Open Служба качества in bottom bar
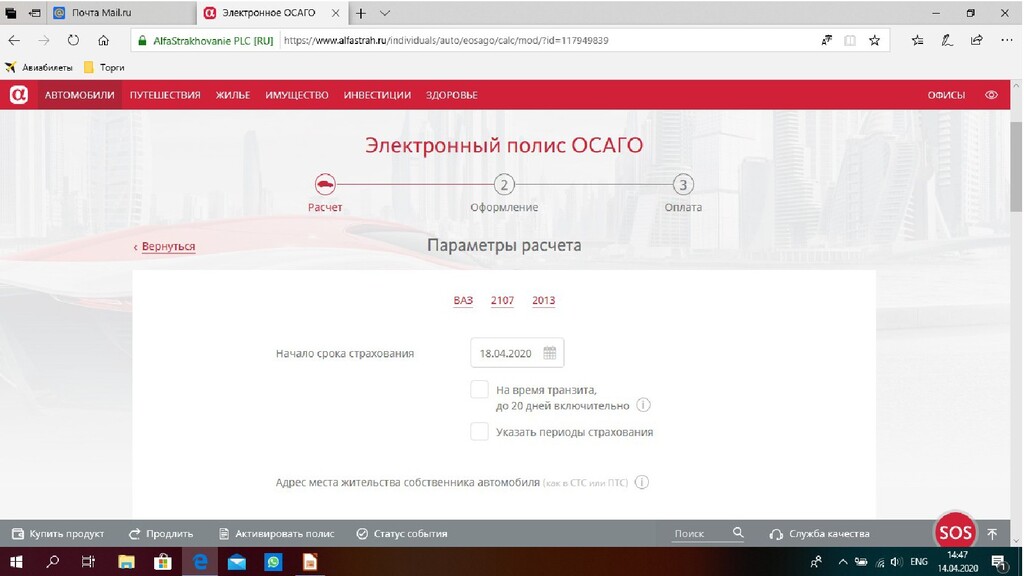Screen dimensions: 1024x576 820,534
